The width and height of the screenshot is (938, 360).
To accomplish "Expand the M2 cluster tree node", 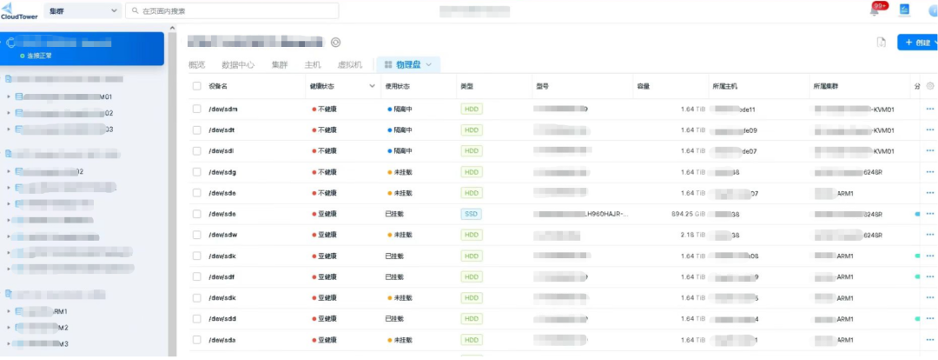I will pyautogui.click(x=8, y=328).
